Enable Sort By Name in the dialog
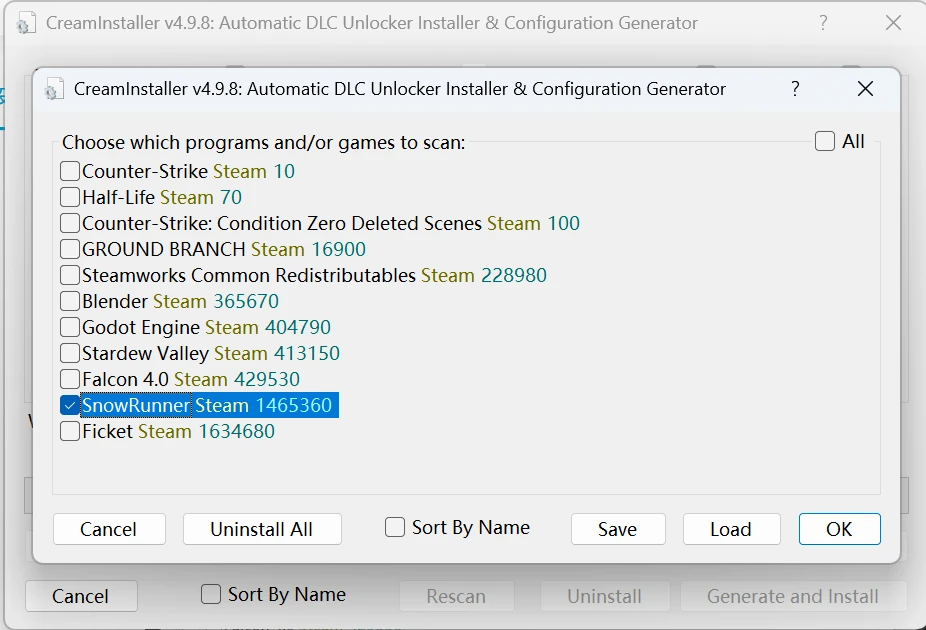 [x=394, y=527]
